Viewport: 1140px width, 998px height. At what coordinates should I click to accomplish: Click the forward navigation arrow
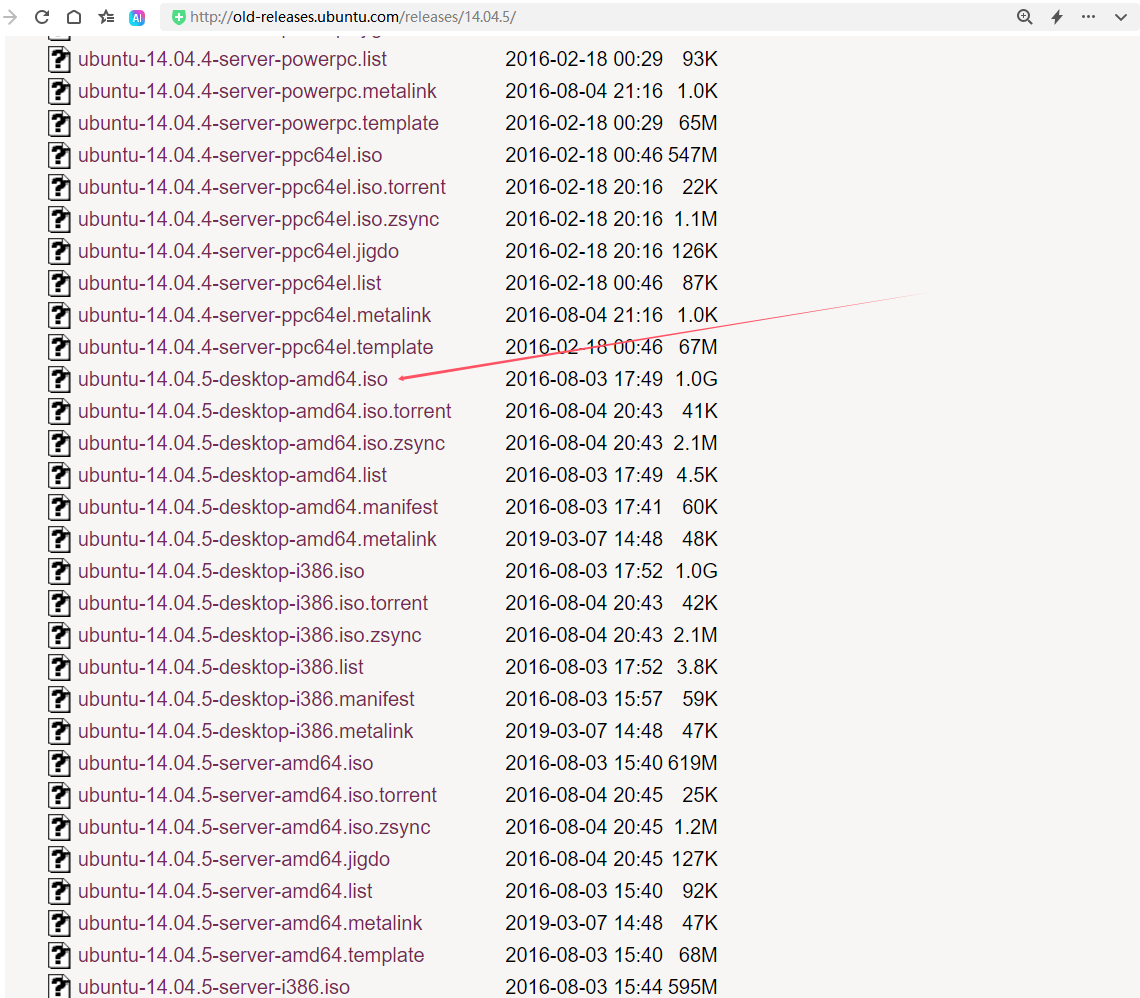[x=10, y=17]
